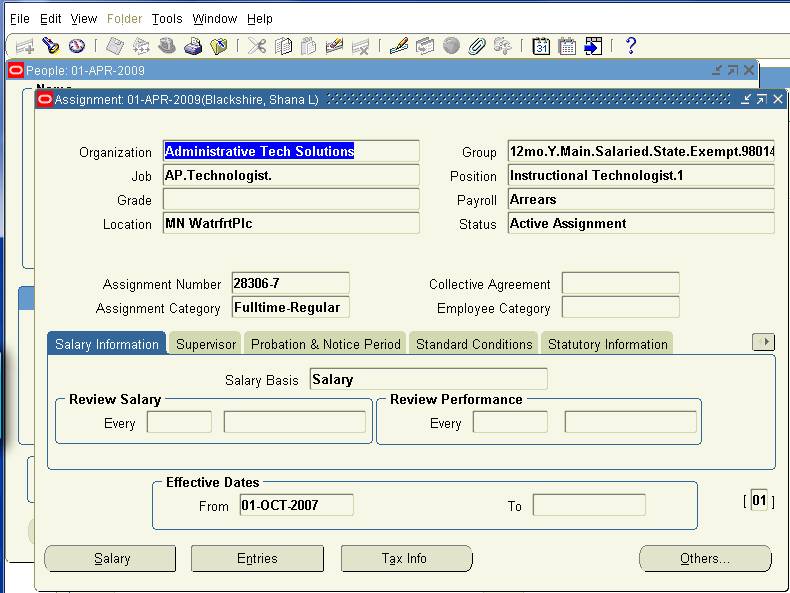Switch to Probation & Notice Period tab
The image size is (790, 593).
point(325,344)
